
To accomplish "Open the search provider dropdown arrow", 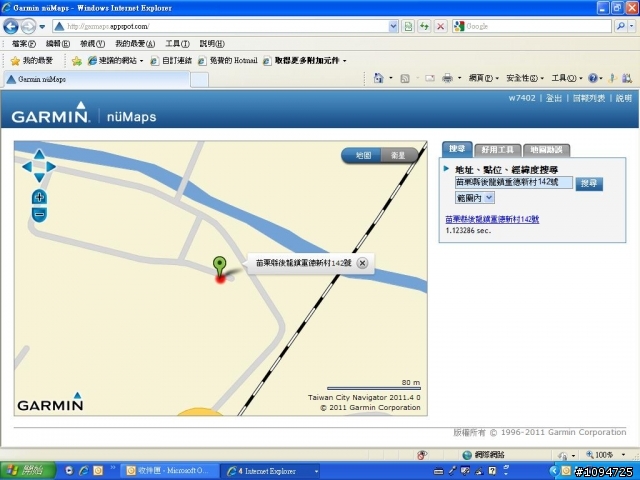I will coord(631,27).
